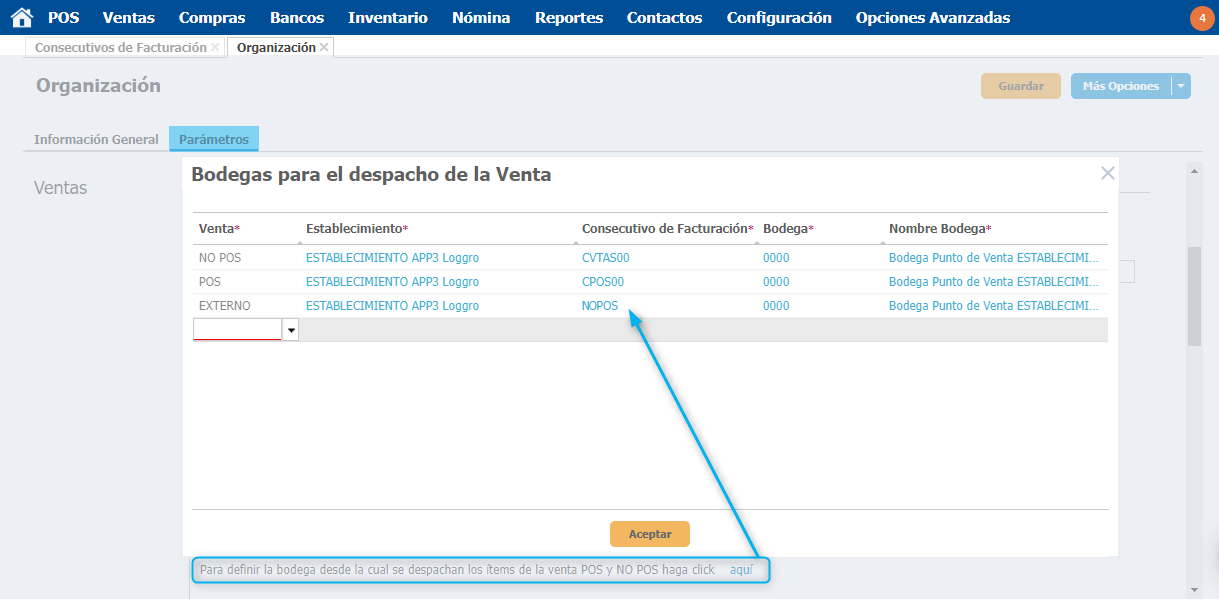The image size is (1219, 602).
Task: Switch to Consecutivos de Facturación tab
Action: point(120,48)
